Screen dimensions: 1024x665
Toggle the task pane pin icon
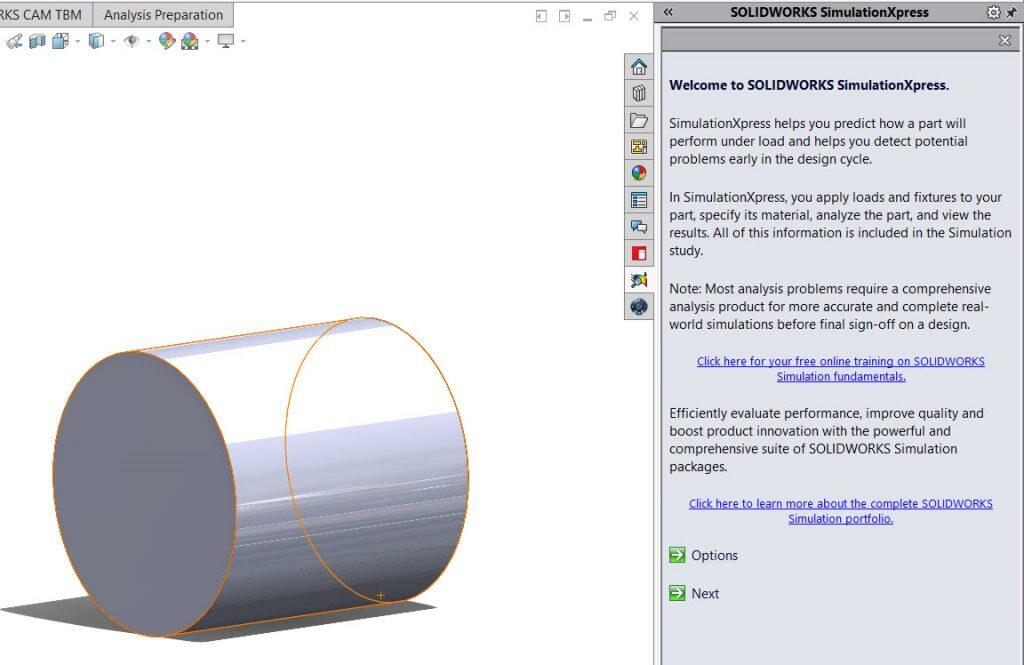(1011, 12)
